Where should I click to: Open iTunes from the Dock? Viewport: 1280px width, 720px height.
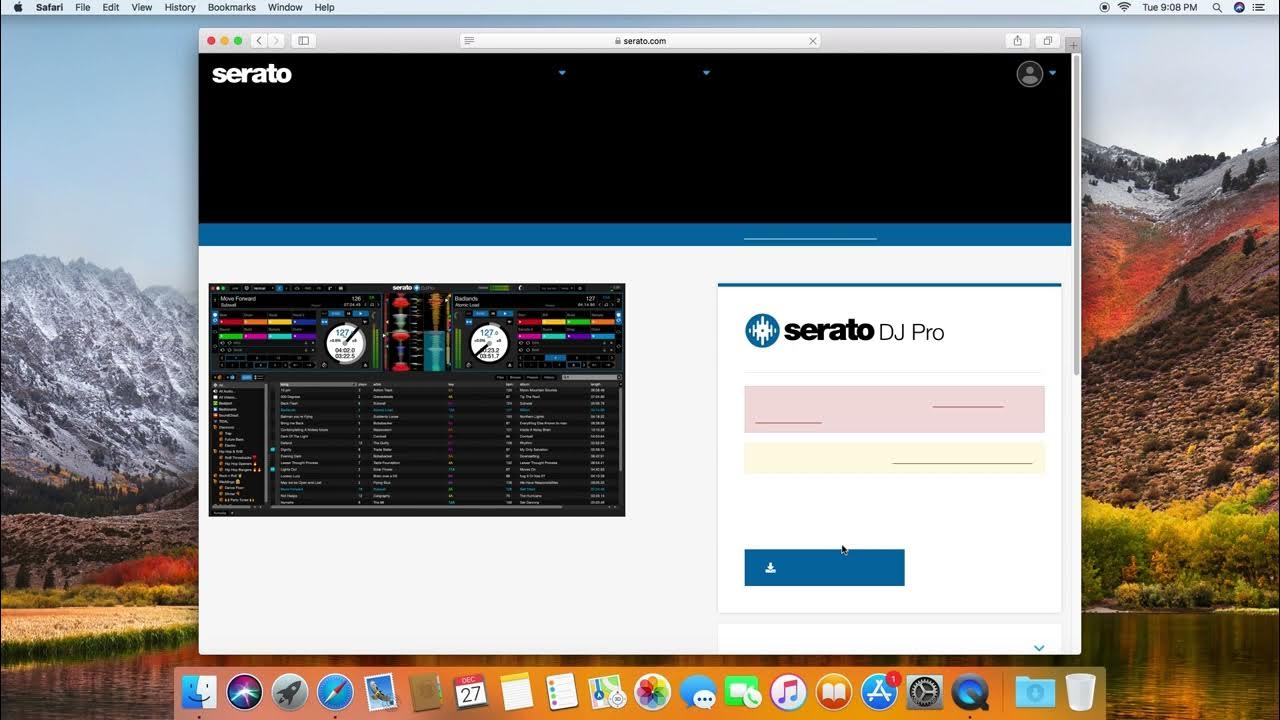[788, 692]
